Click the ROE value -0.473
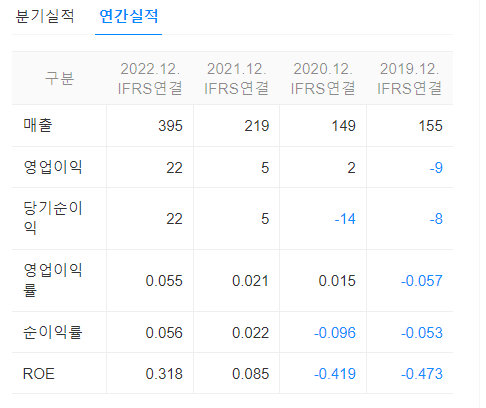This screenshot has width=486, height=408. [422, 374]
